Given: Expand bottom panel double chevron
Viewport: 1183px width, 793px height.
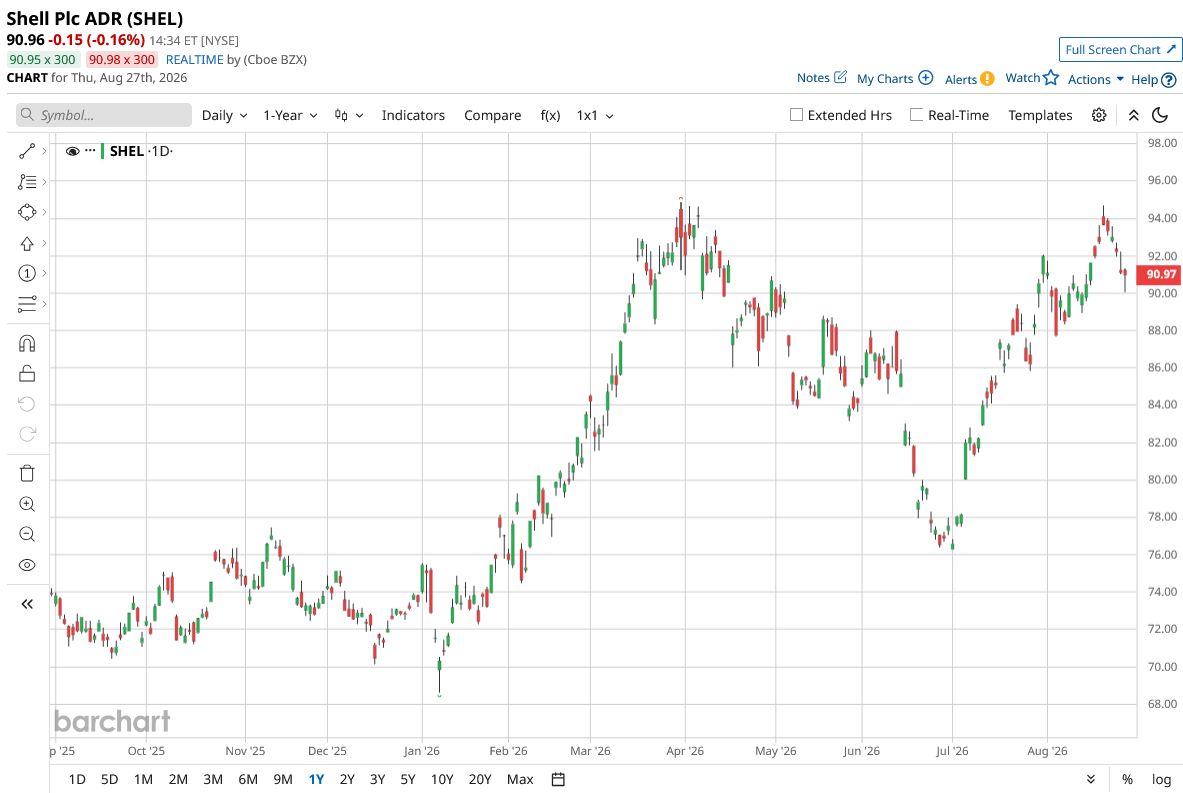Looking at the screenshot, I should click(x=1091, y=779).
